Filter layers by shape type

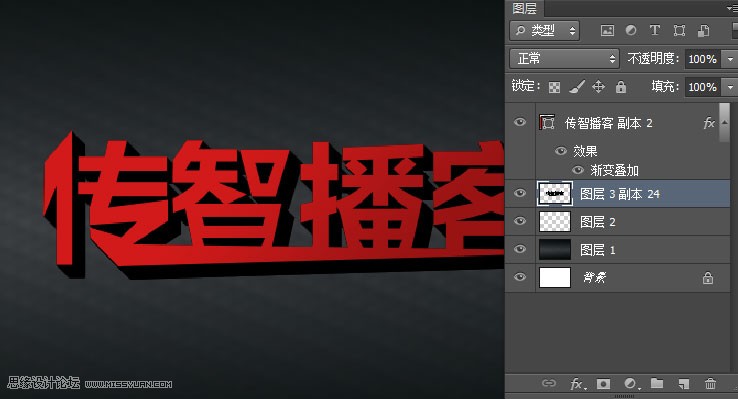679,31
